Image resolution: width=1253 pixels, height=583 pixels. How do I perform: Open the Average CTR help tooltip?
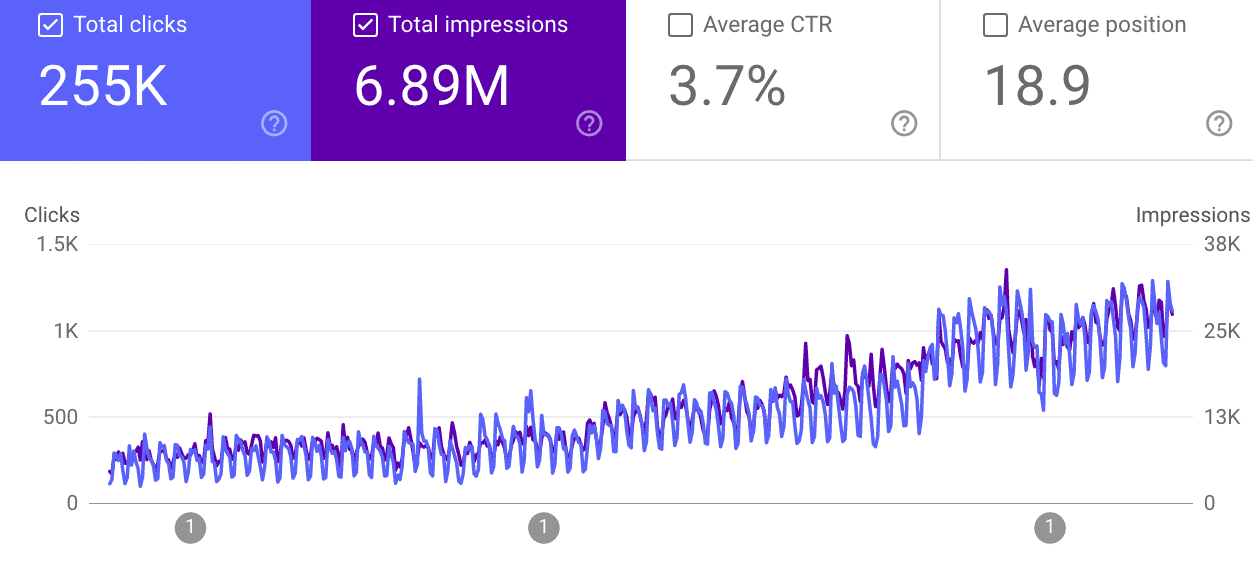904,124
